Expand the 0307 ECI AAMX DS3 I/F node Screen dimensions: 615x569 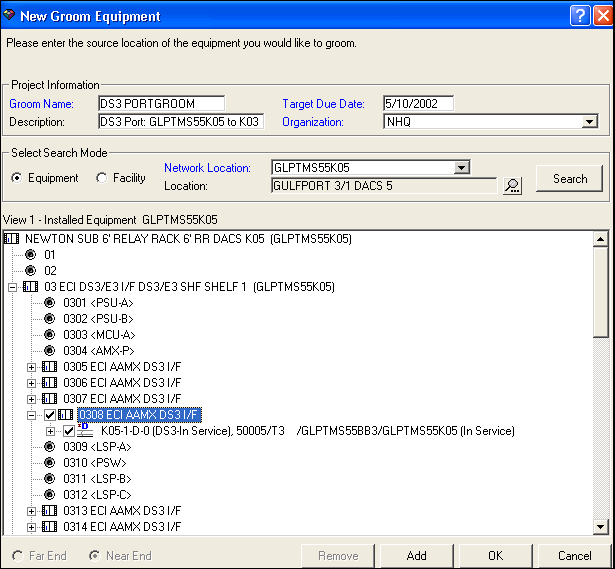click(x=31, y=400)
